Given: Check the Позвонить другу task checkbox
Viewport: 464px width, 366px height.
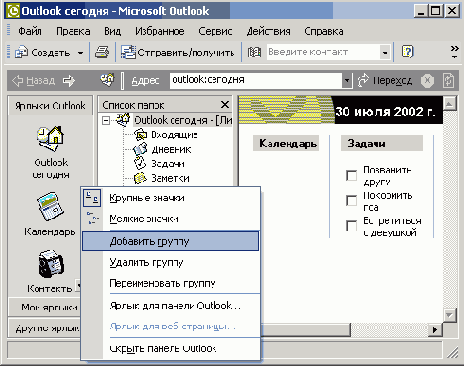Looking at the screenshot, I should (x=351, y=175).
